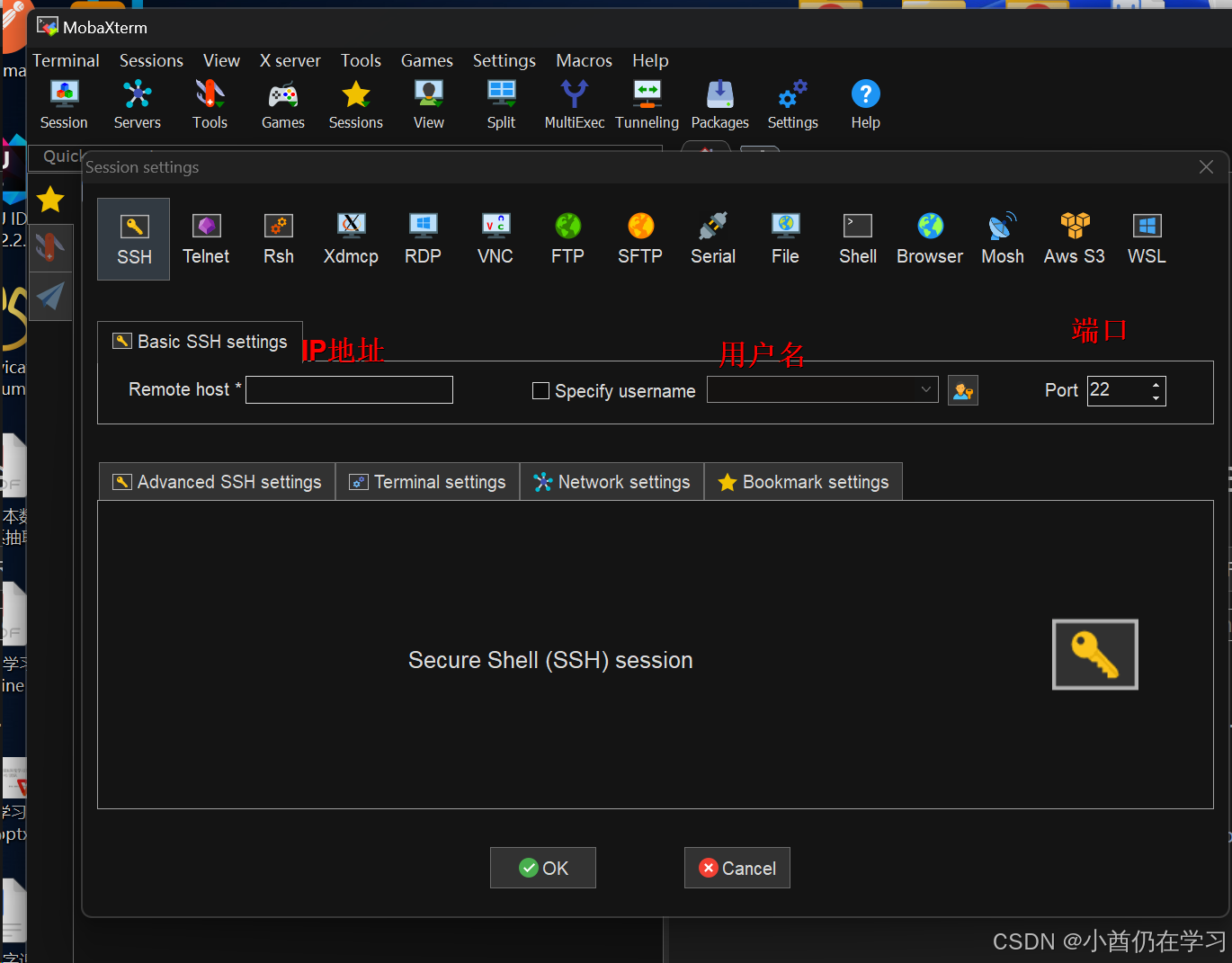The width and height of the screenshot is (1232, 963).
Task: Open the user credentials manager icon
Action: [x=963, y=390]
